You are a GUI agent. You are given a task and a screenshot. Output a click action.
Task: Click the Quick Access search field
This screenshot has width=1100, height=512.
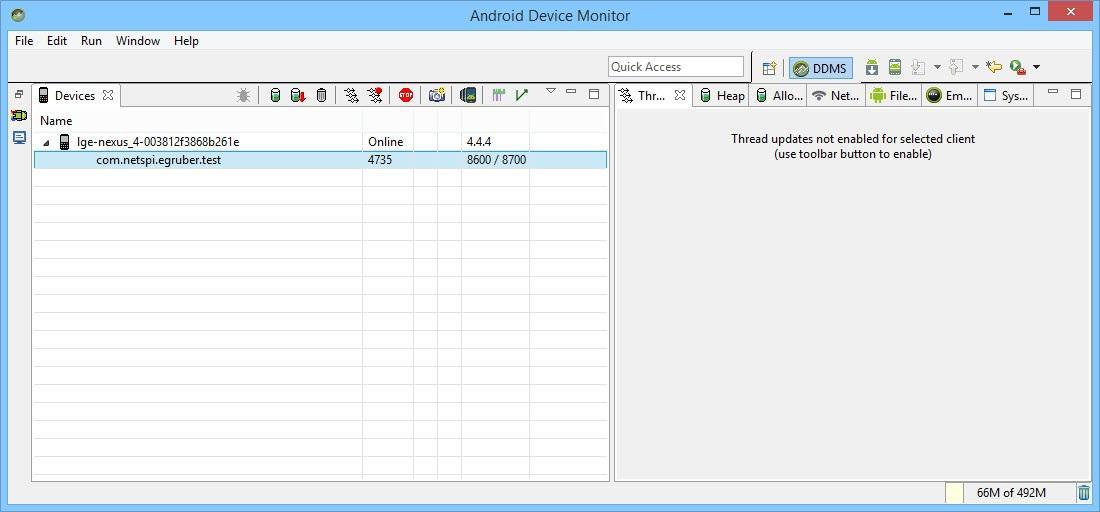[676, 67]
